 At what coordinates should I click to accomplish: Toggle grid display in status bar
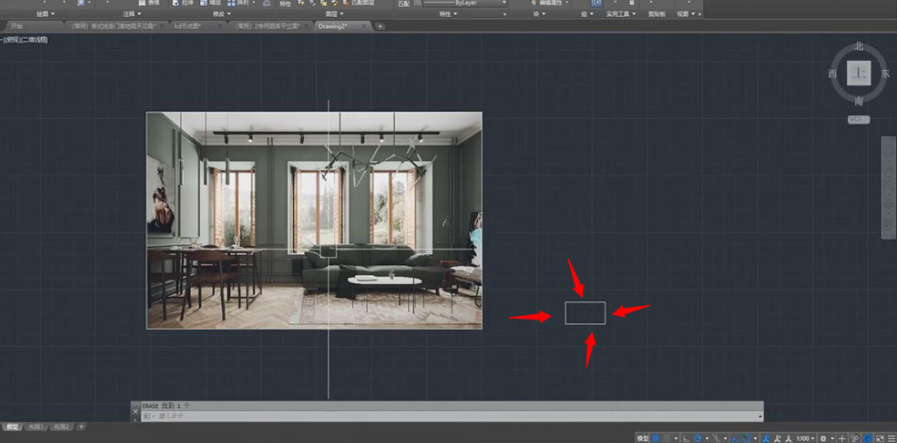pyautogui.click(x=655, y=438)
